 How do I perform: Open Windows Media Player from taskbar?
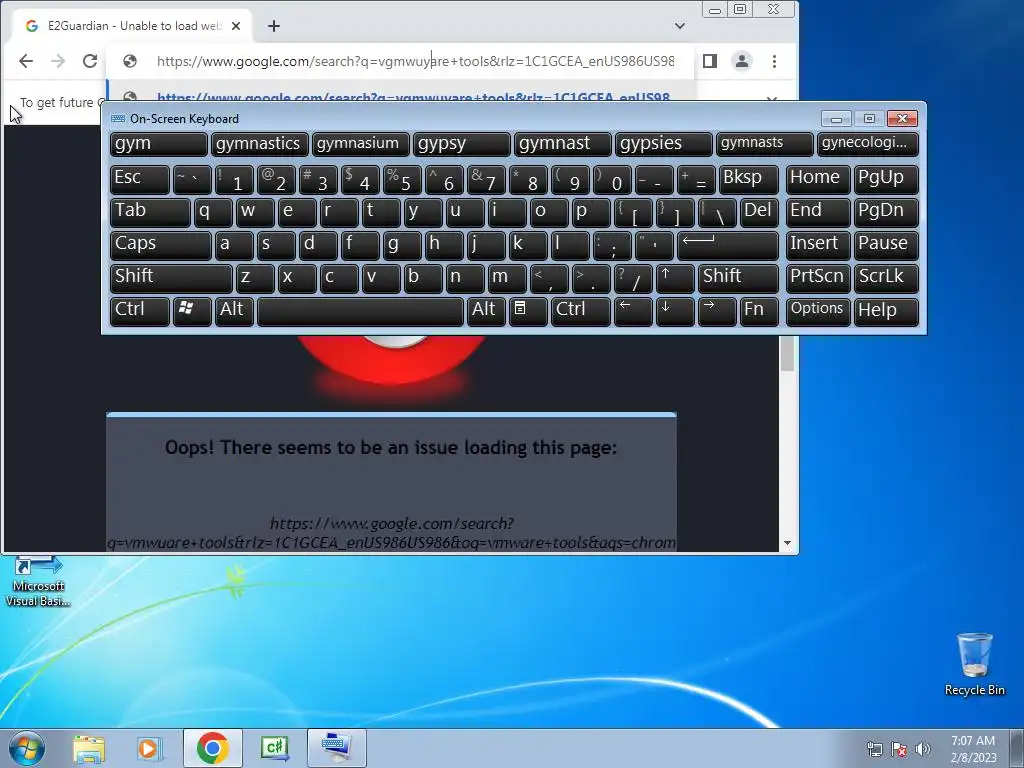coord(150,748)
